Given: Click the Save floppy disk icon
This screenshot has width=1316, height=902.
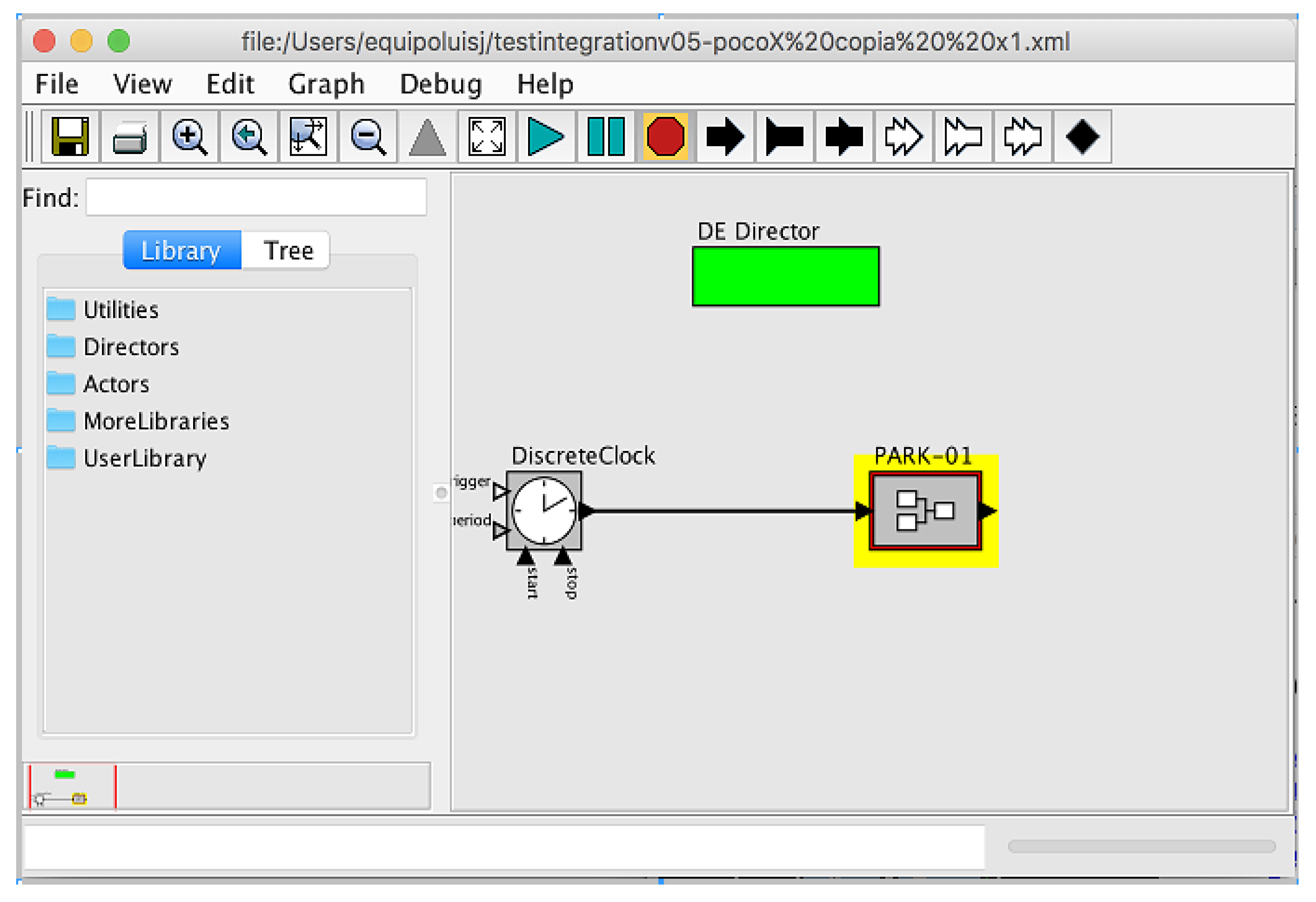Looking at the screenshot, I should click(70, 136).
